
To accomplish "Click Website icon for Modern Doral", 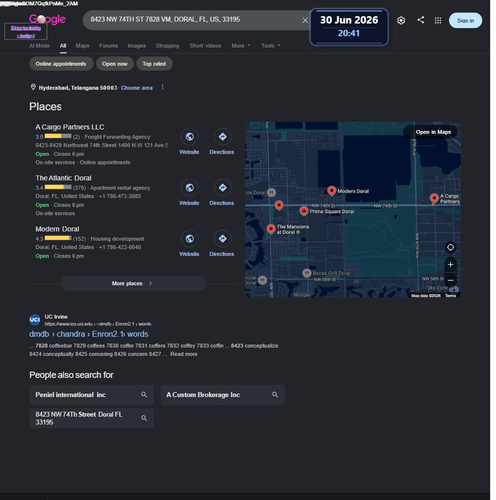I will pyautogui.click(x=189, y=239).
